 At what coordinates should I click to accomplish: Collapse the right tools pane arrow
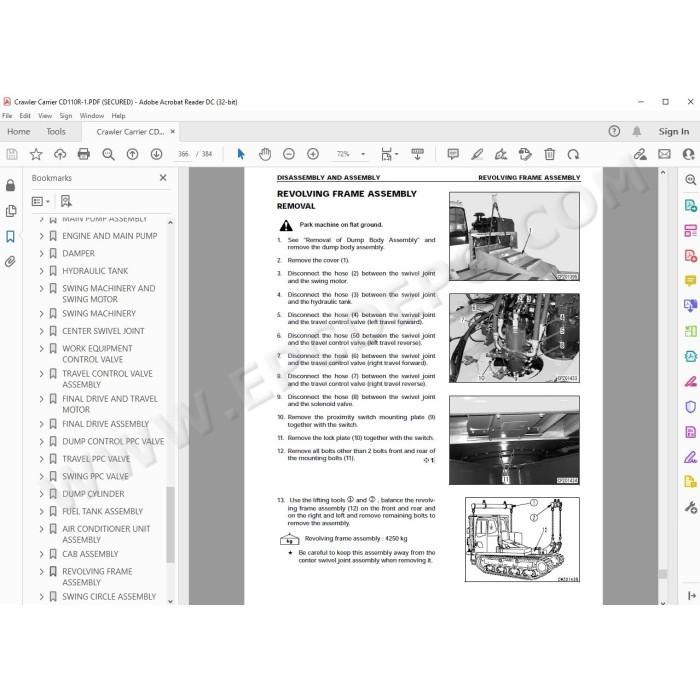692,596
